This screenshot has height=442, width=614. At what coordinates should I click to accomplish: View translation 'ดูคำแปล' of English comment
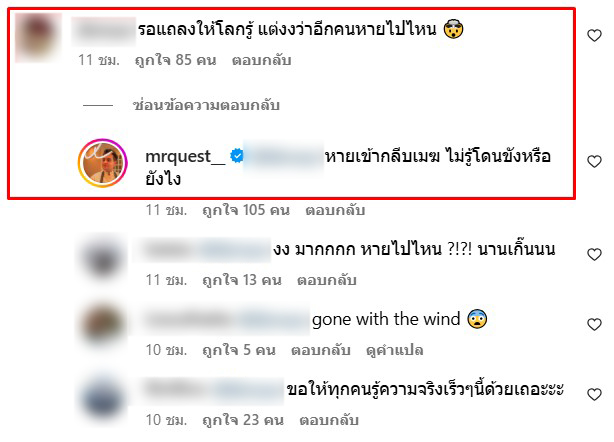(x=394, y=350)
